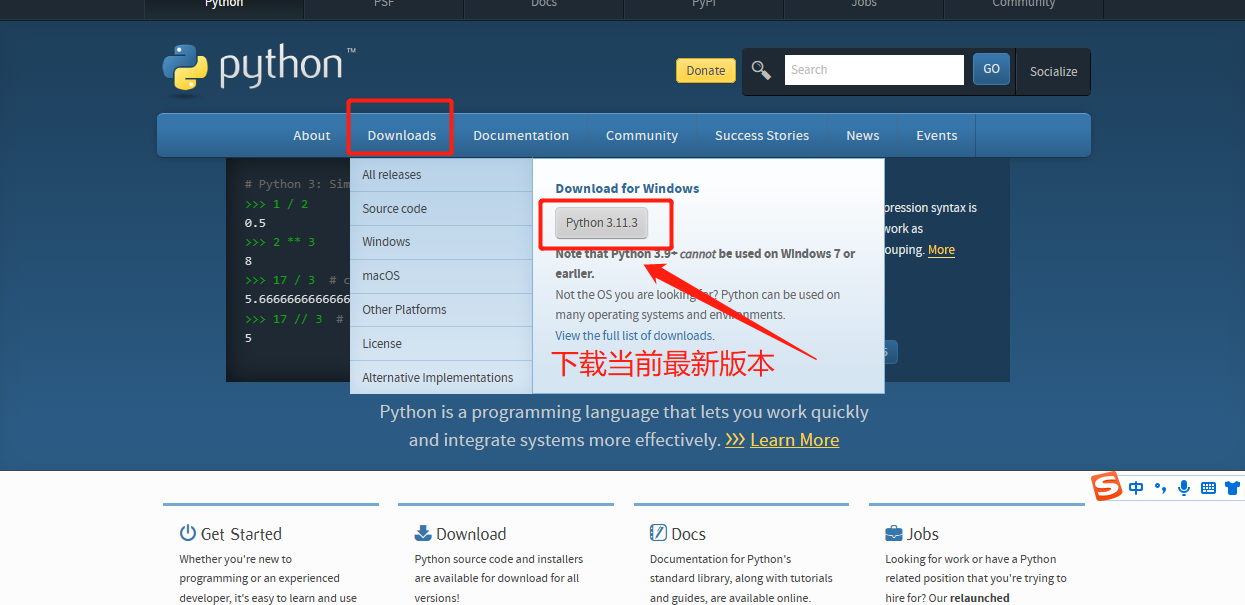1245x605 pixels.
Task: Click the Docs section heading
Action: click(x=688, y=534)
